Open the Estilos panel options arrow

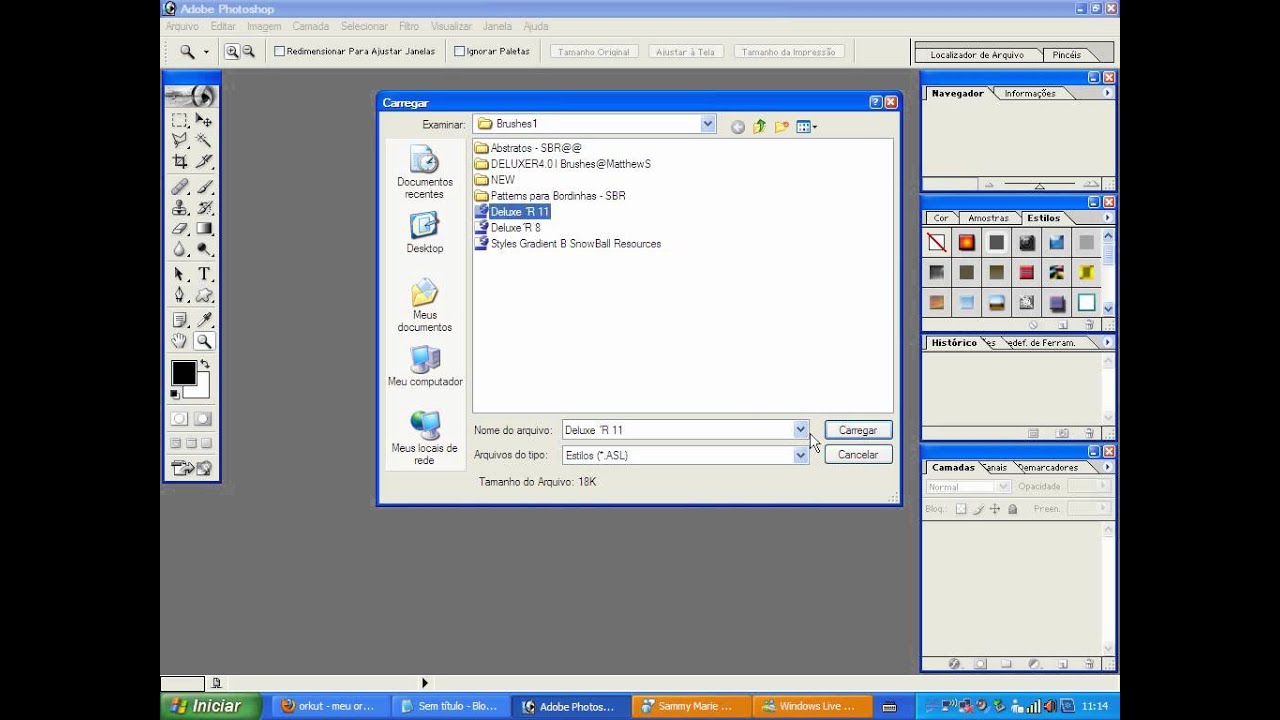[x=1107, y=218]
